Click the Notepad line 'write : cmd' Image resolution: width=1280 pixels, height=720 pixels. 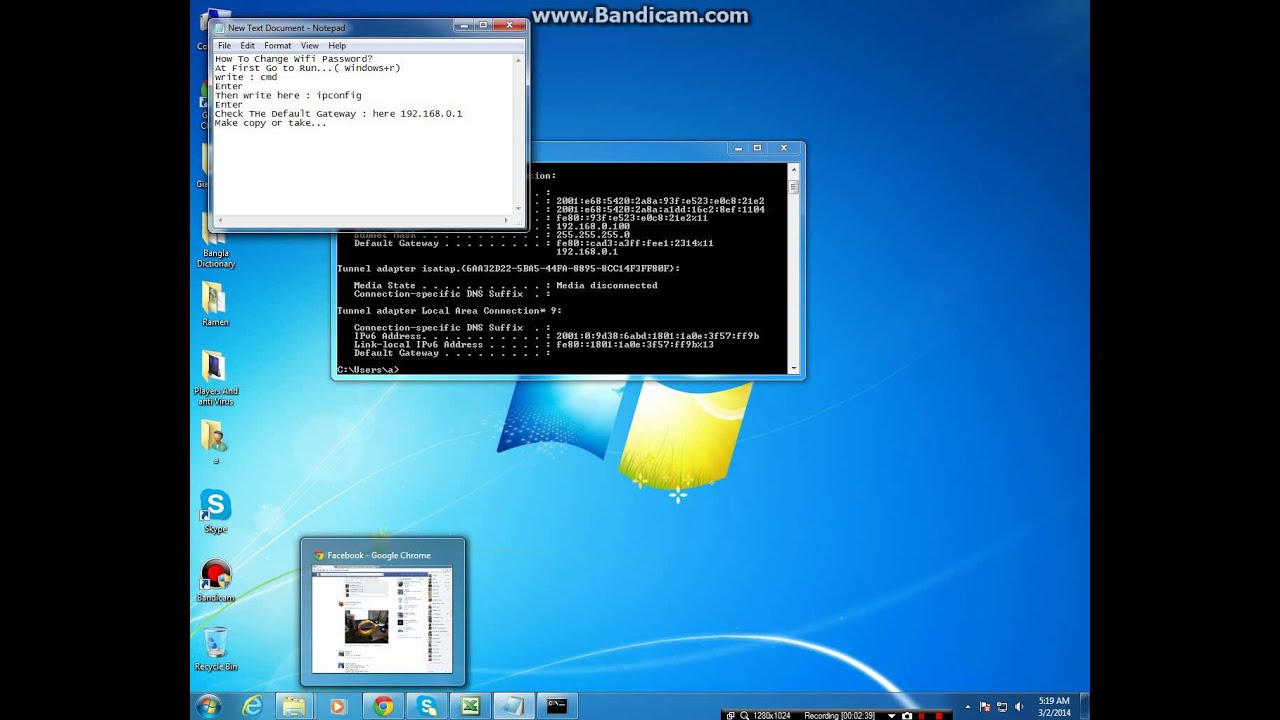click(246, 77)
